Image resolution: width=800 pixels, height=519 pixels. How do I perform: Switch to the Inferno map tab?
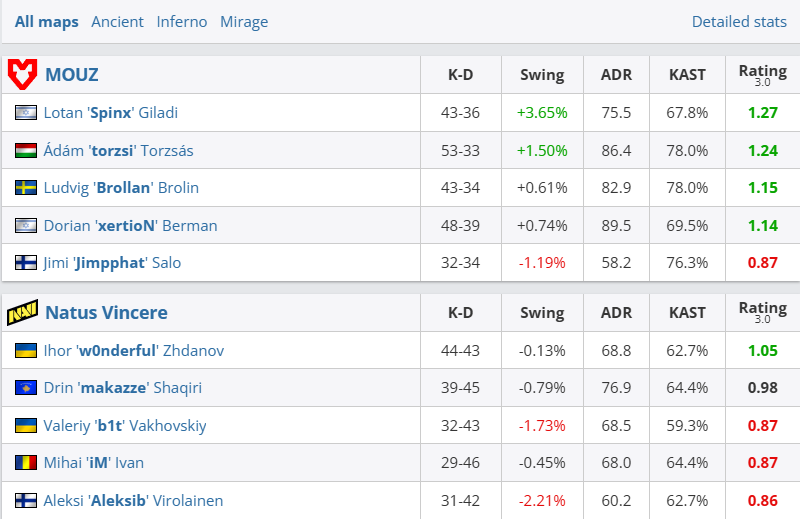[182, 21]
